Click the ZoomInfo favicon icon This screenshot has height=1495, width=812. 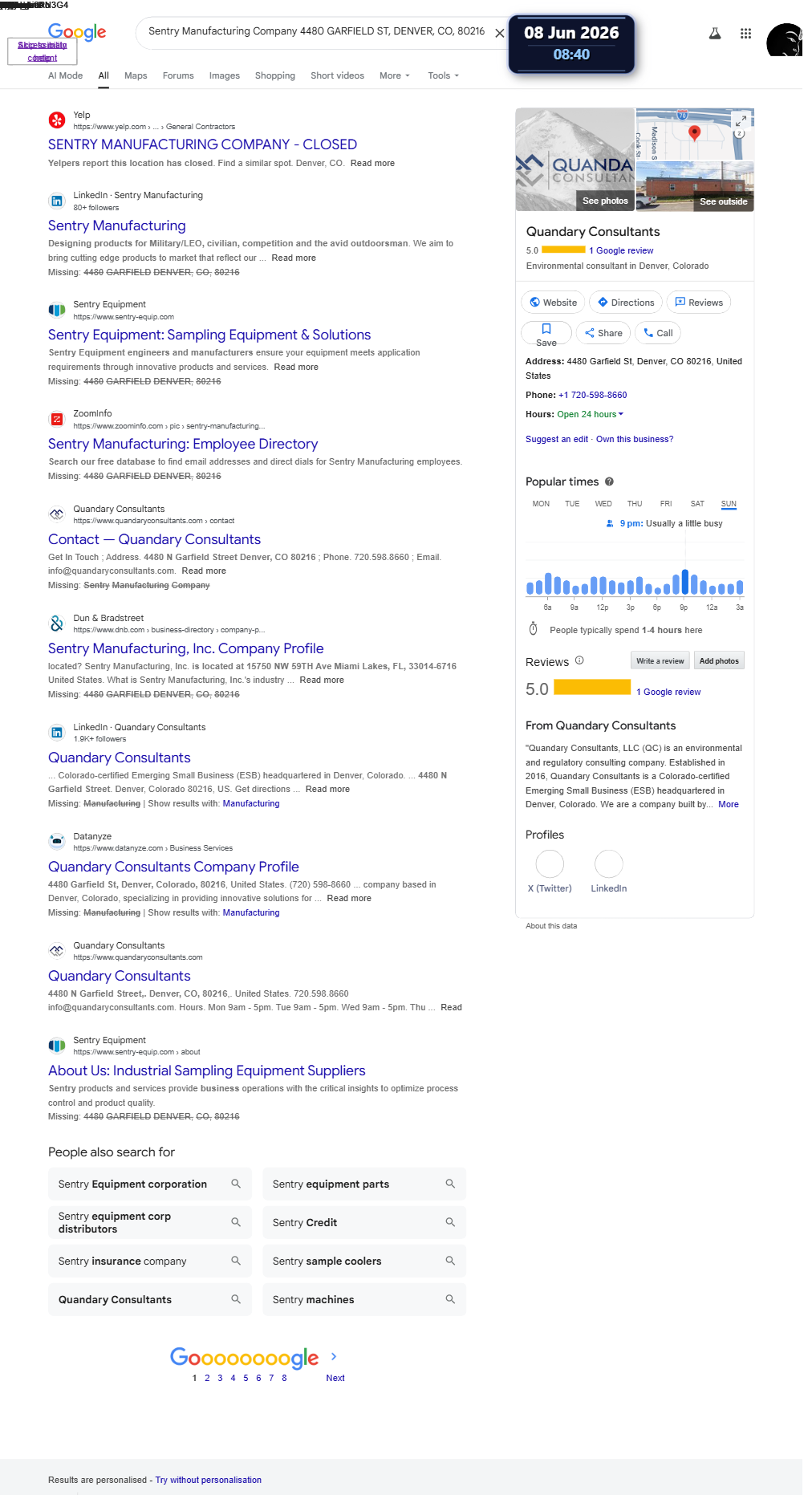click(57, 419)
